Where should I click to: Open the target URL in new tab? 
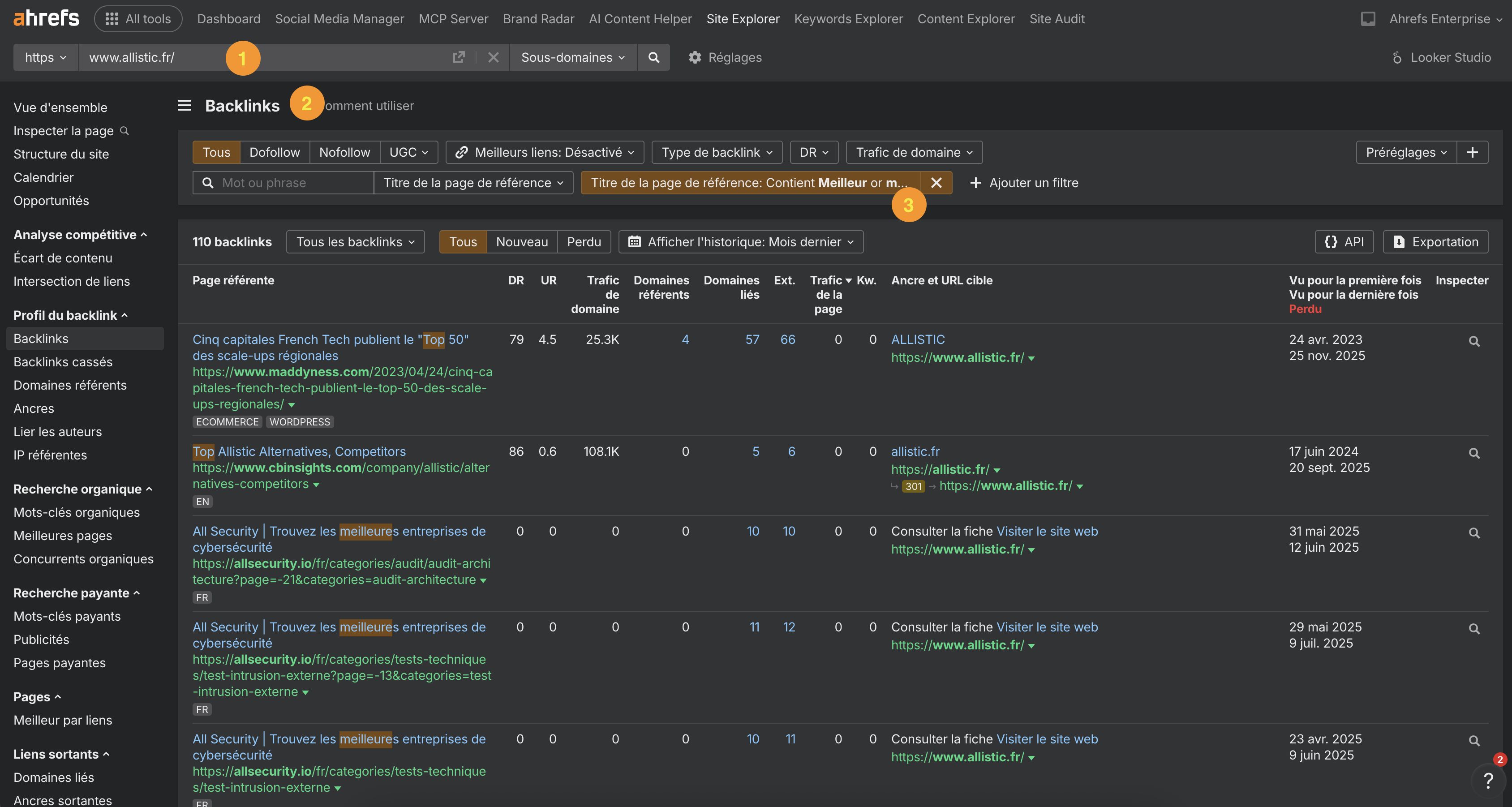coord(459,57)
